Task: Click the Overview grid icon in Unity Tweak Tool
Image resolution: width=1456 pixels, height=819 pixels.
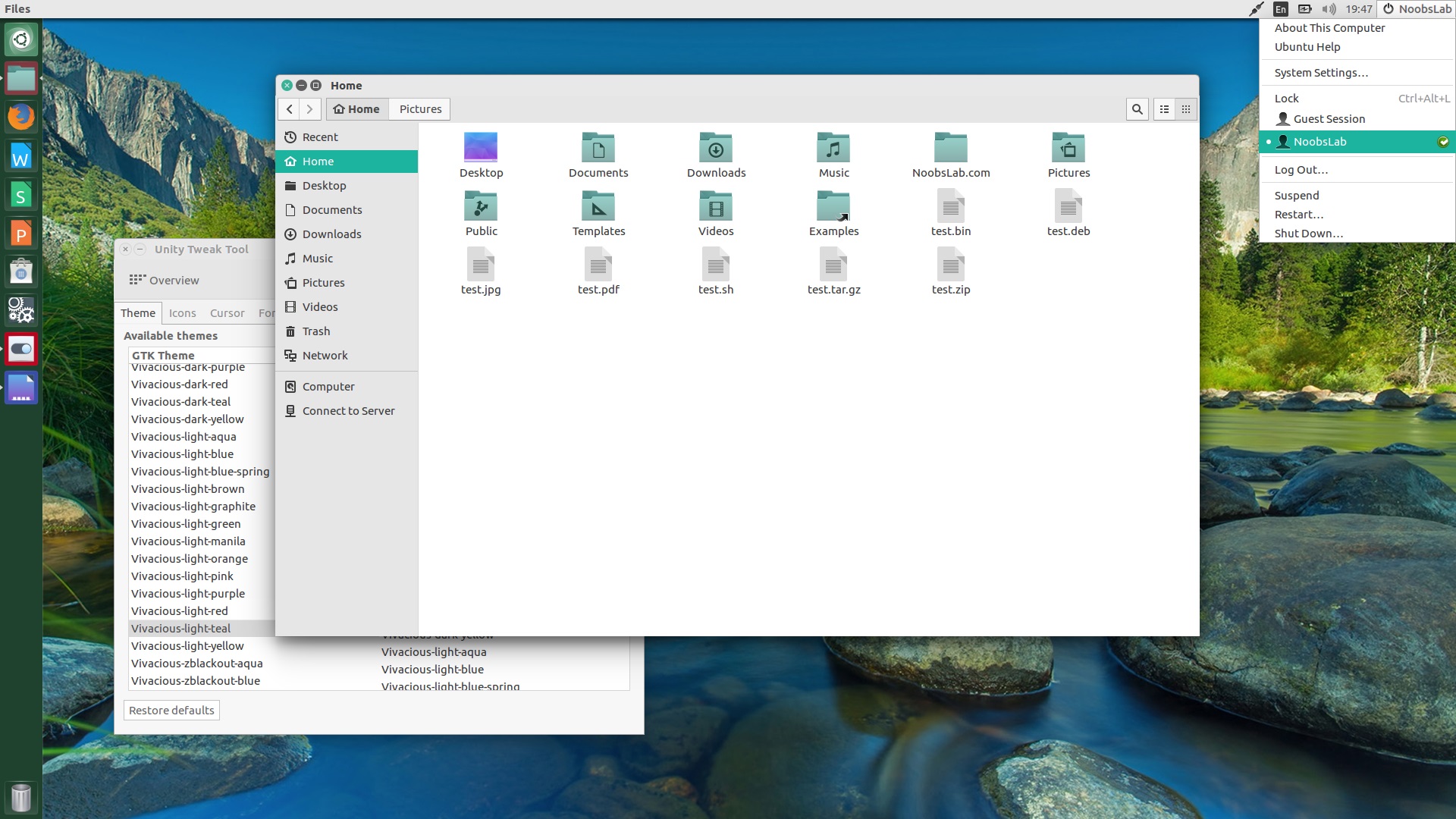Action: tap(137, 279)
